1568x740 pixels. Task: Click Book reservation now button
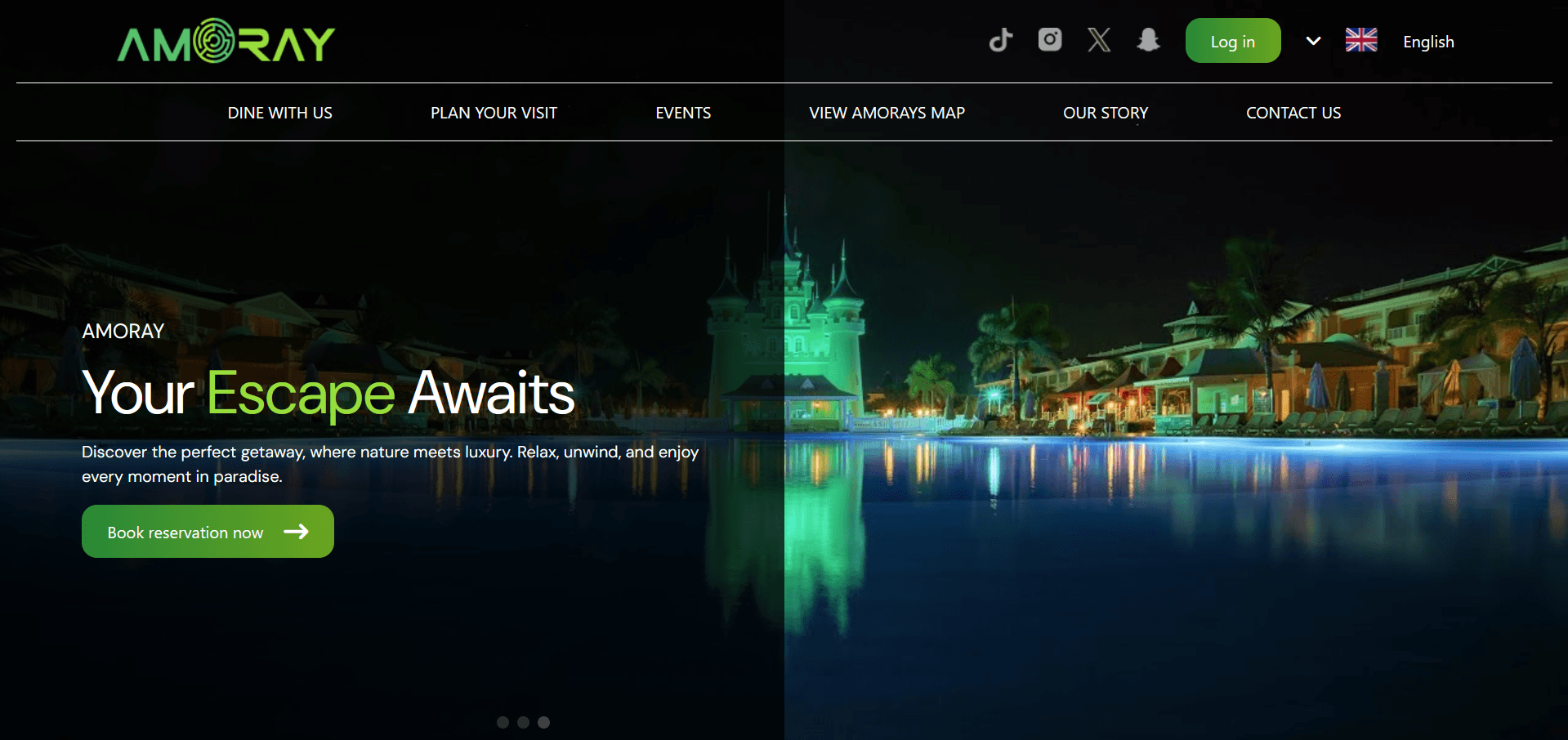[x=208, y=532]
